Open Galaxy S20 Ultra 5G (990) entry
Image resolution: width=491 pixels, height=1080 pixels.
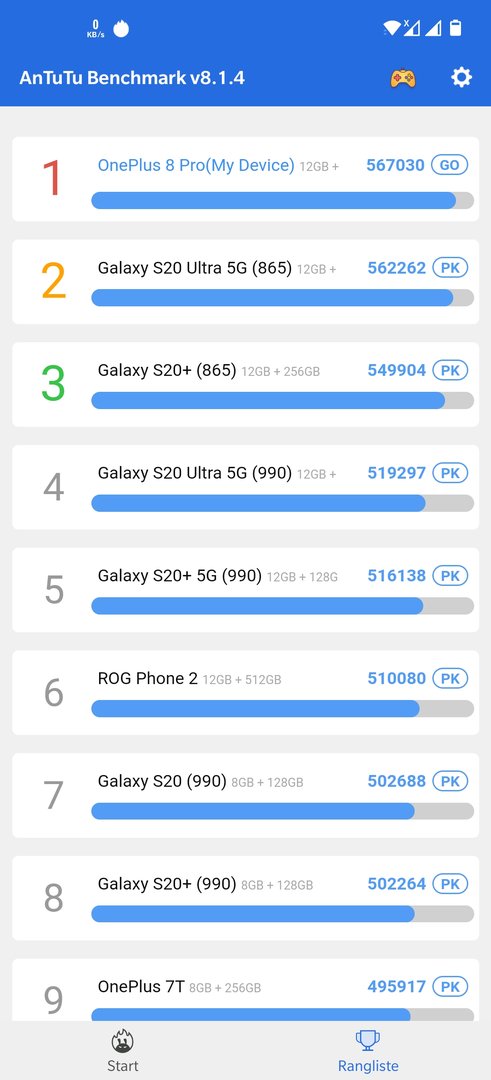(x=245, y=487)
